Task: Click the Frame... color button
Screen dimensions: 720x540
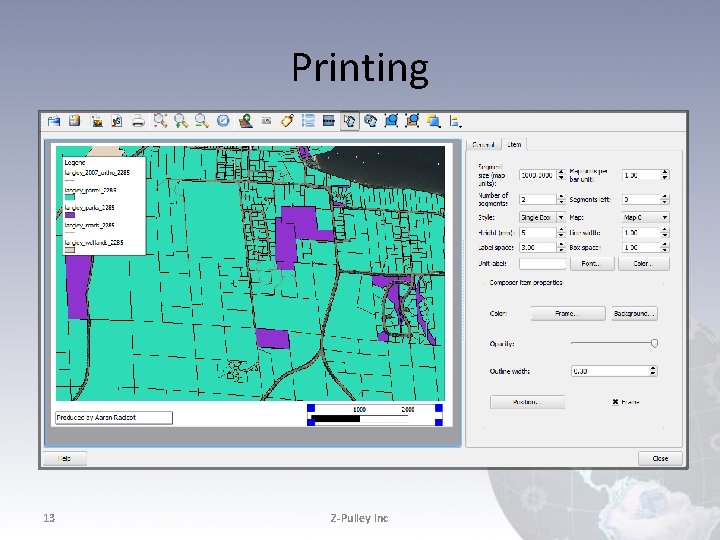Action: coord(568,314)
